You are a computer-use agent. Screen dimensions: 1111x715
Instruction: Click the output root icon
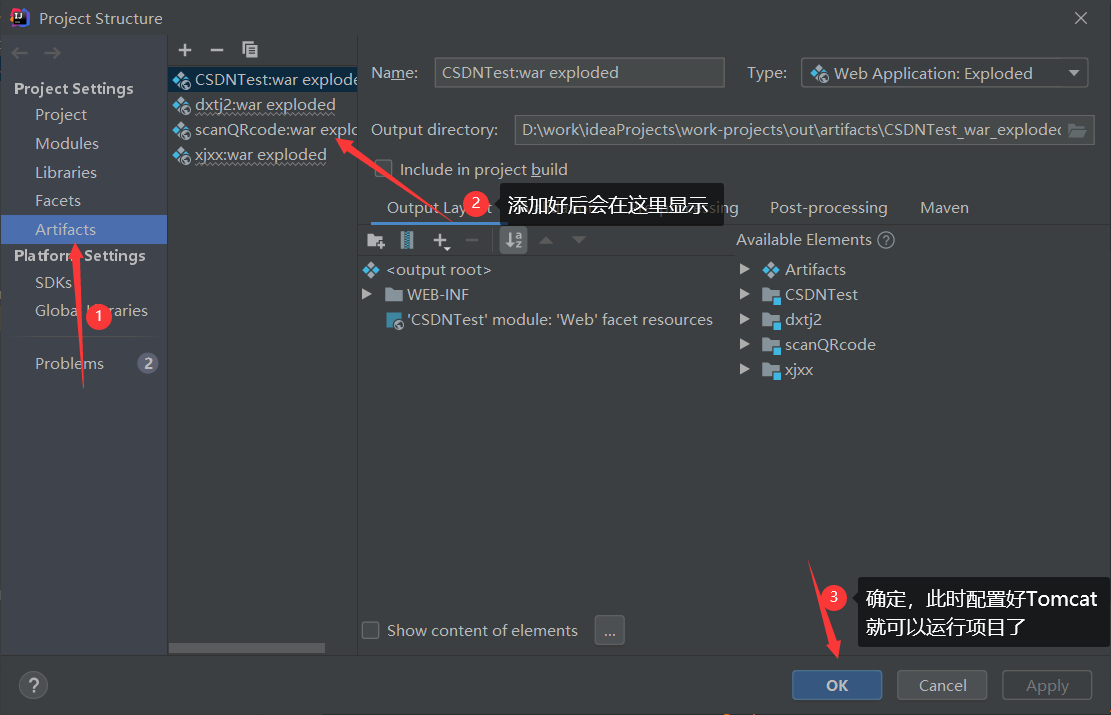point(371,270)
